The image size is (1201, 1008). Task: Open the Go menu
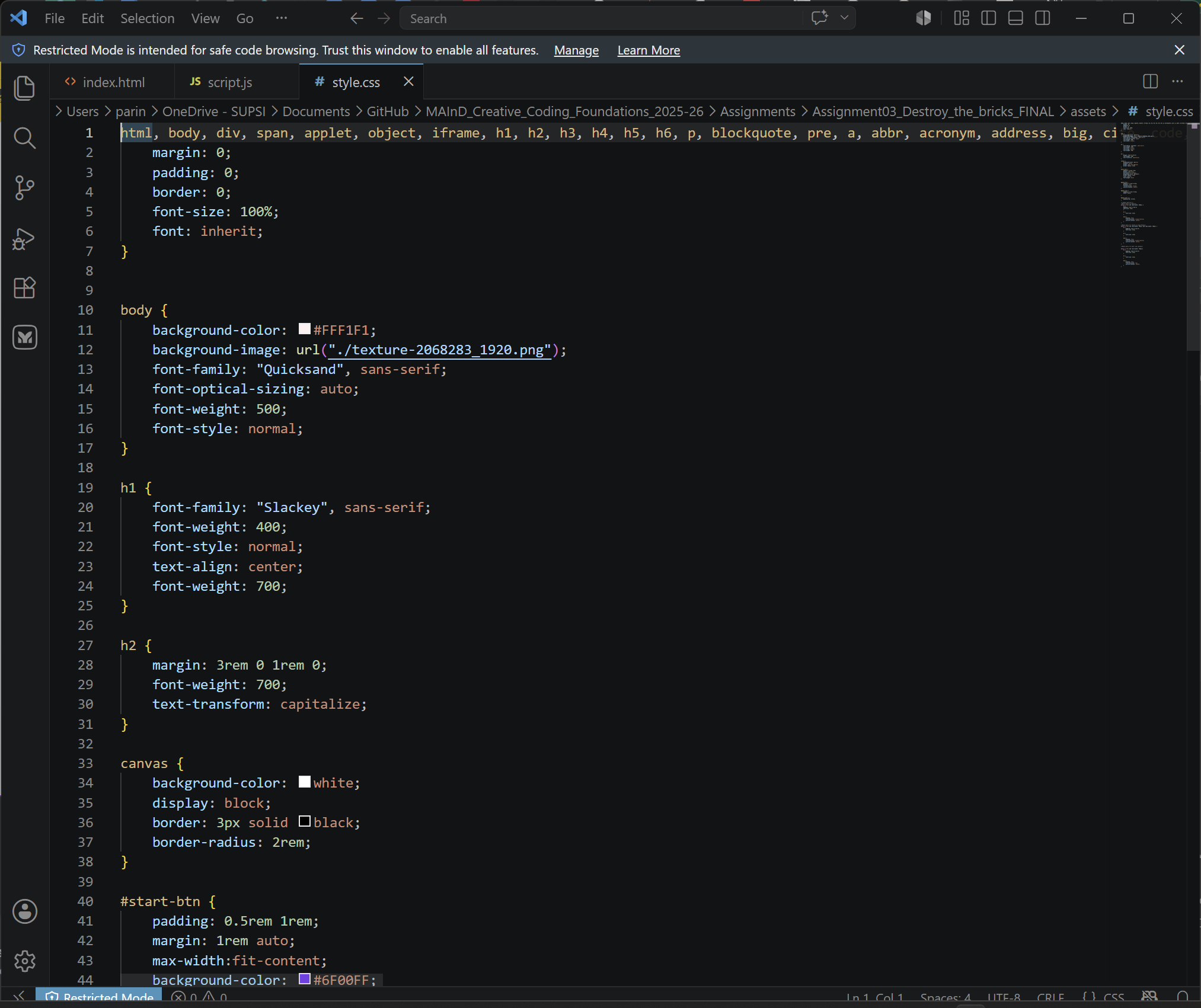coord(245,18)
